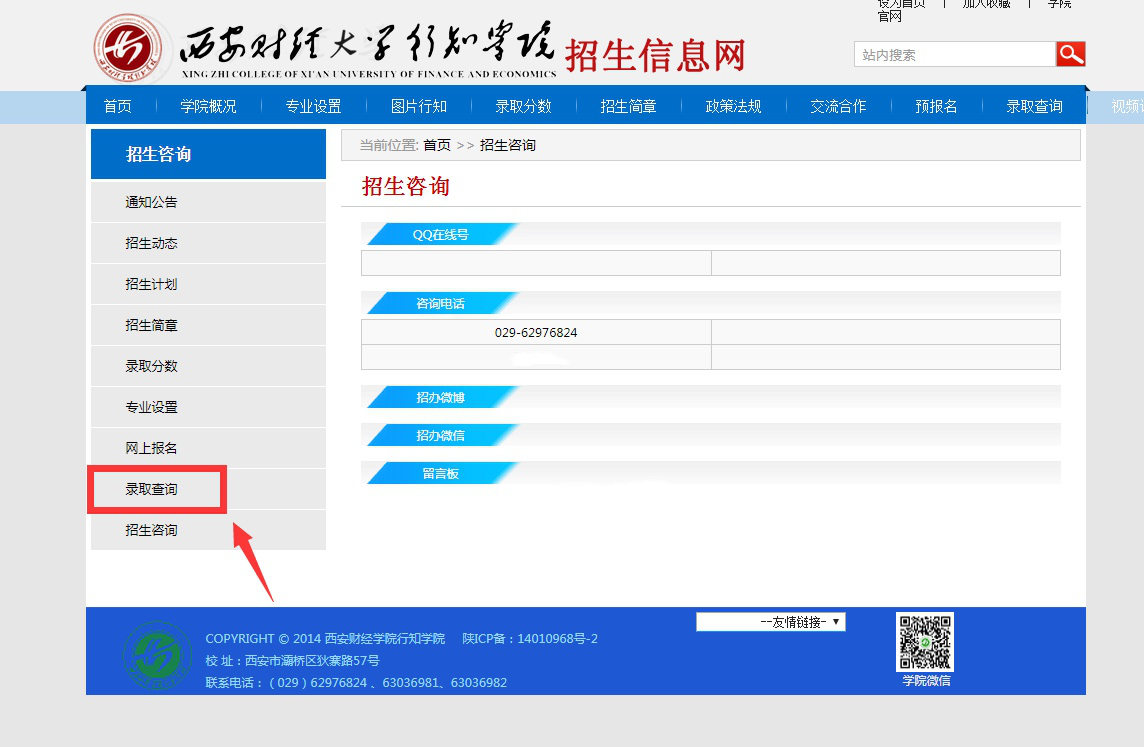This screenshot has height=747, width=1144.
Task: Click the footer address 西安市灞桥区狄寨路57号
Action: point(312,660)
